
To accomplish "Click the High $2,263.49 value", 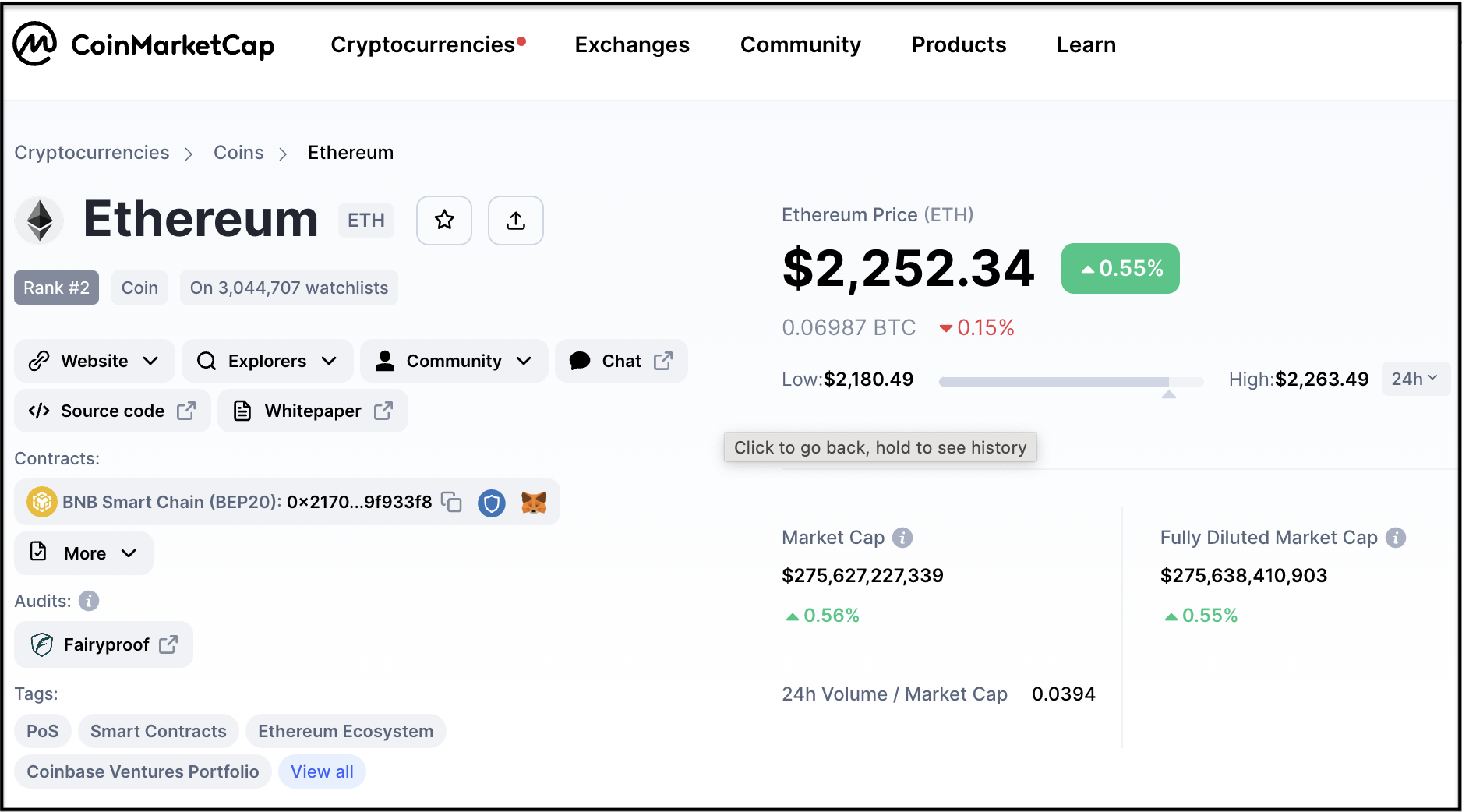I will [1322, 380].
